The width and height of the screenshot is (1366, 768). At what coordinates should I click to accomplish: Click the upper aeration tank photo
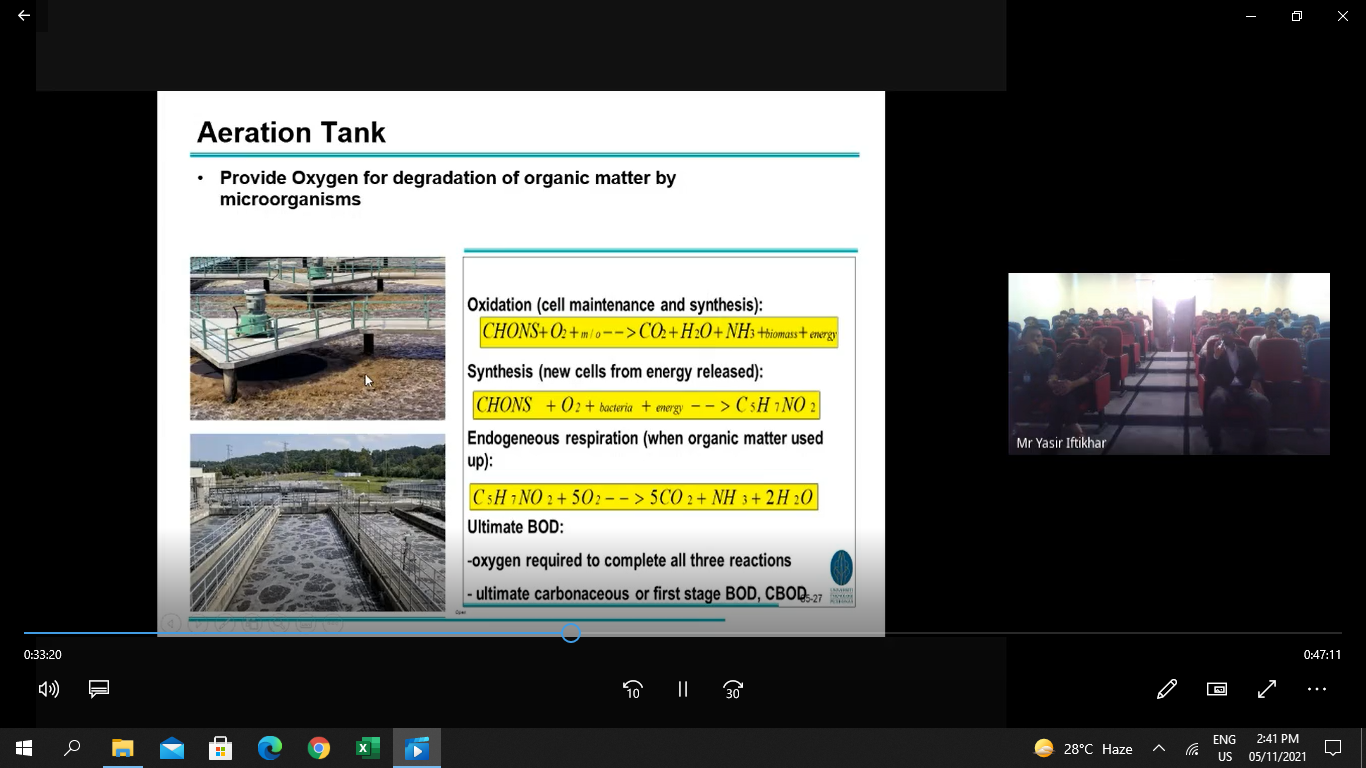[318, 338]
